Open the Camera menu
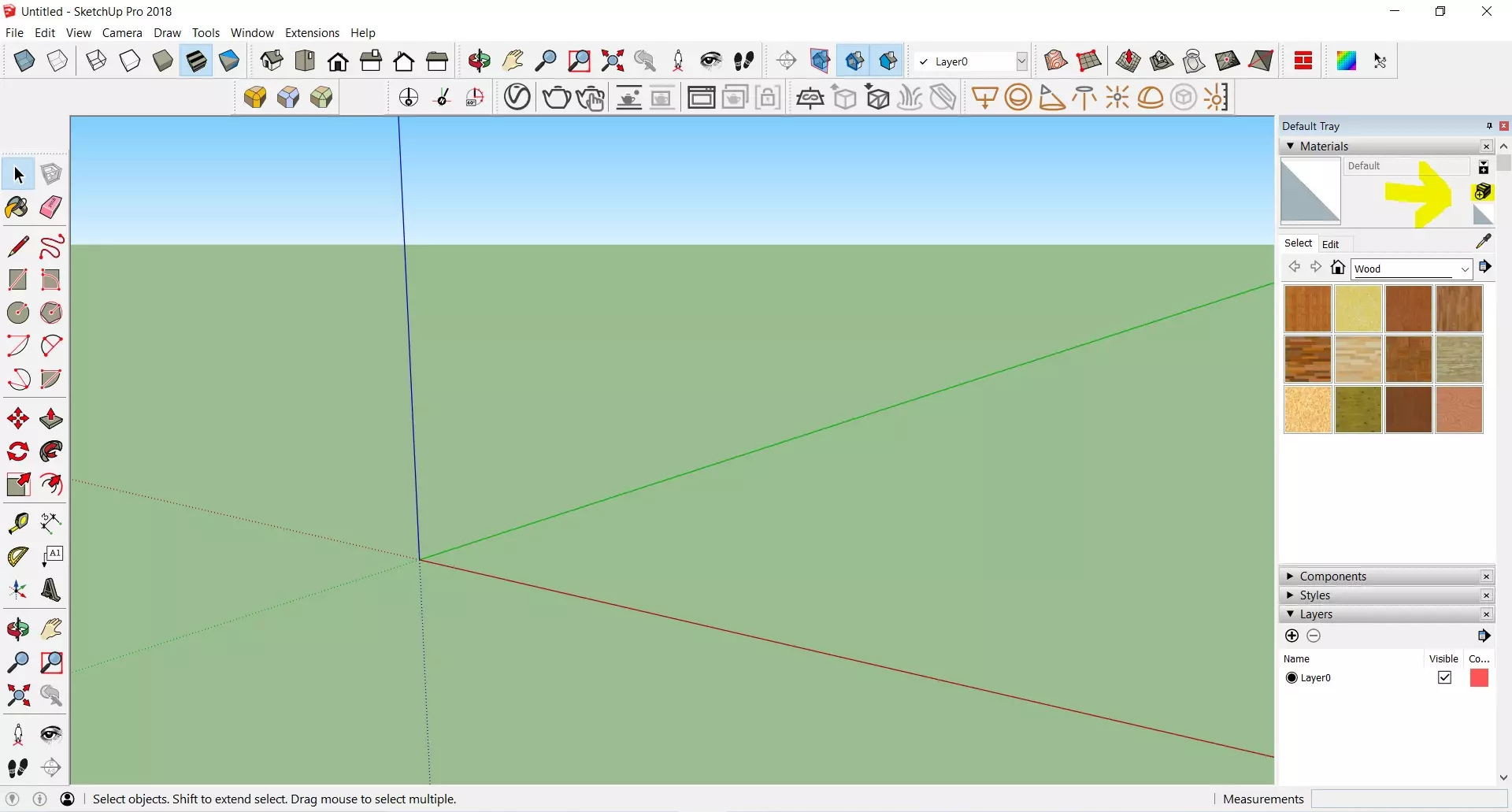Viewport: 1512px width, 812px height. (122, 33)
